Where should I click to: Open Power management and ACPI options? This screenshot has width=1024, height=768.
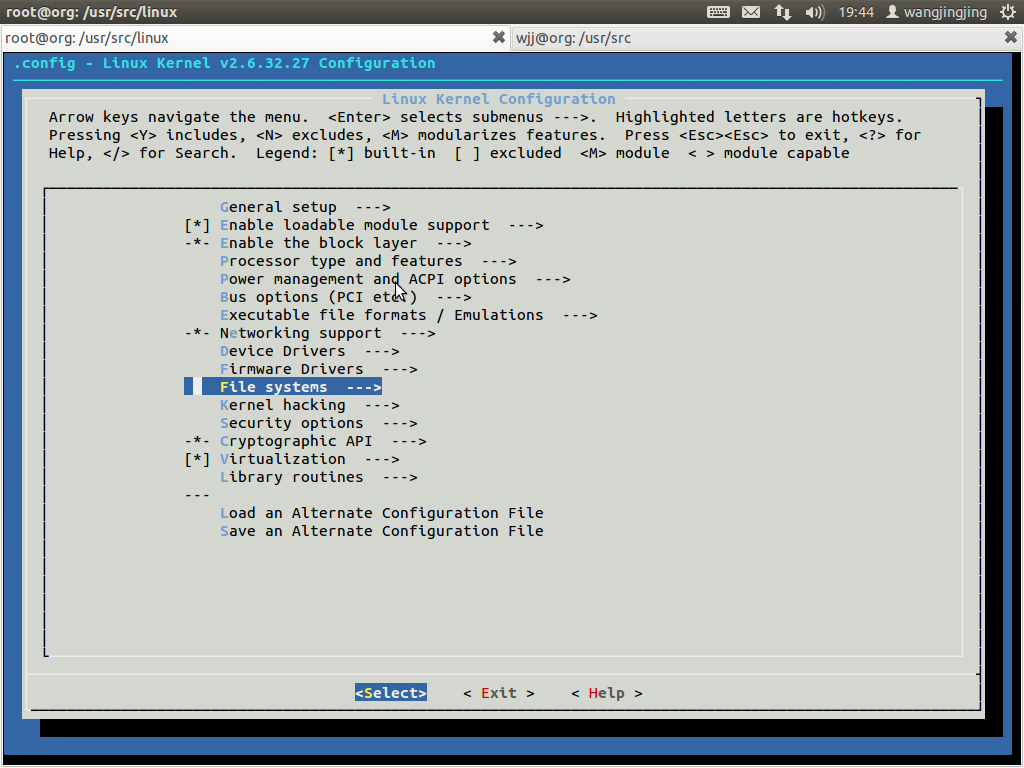tap(395, 279)
